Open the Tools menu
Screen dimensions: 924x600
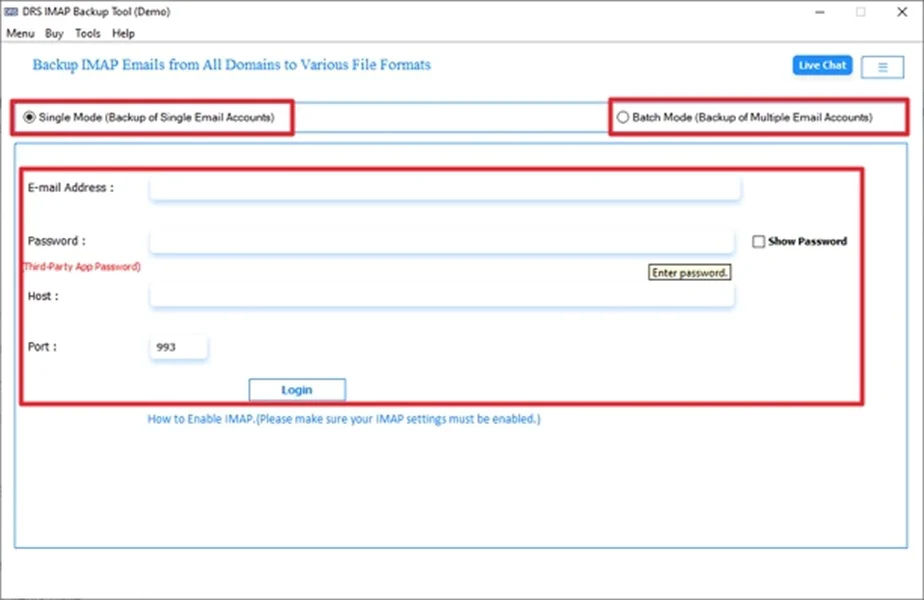point(87,33)
